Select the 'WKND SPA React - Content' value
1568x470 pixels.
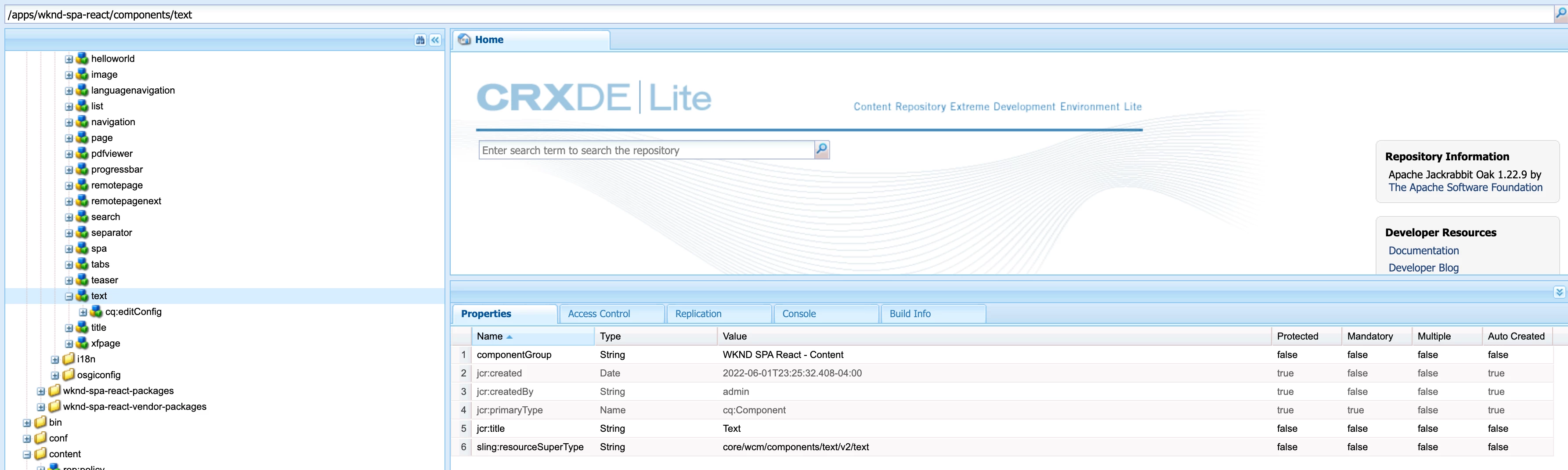[783, 354]
